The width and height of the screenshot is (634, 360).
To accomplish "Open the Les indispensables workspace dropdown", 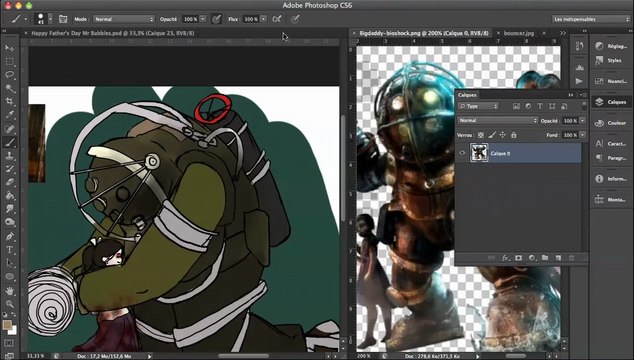I will pos(591,19).
